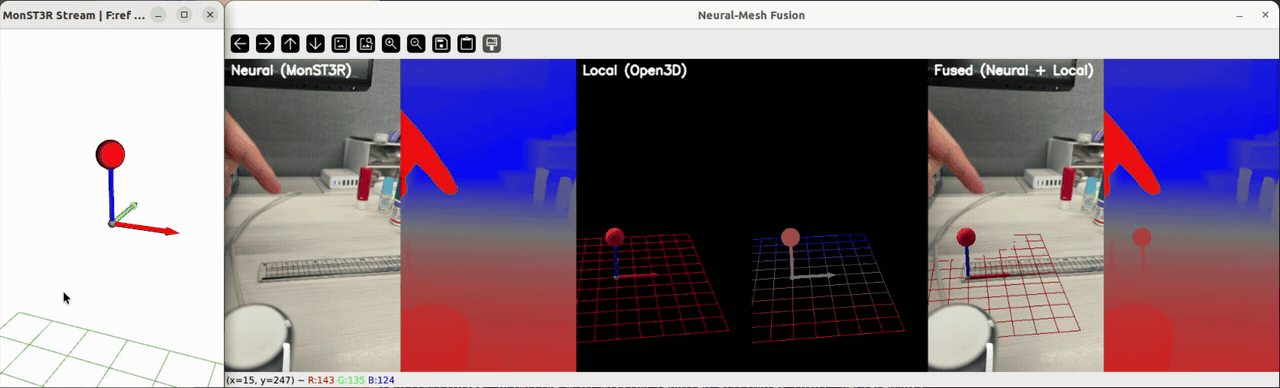Close the Neural-Mesh Fusion window

tap(1265, 15)
